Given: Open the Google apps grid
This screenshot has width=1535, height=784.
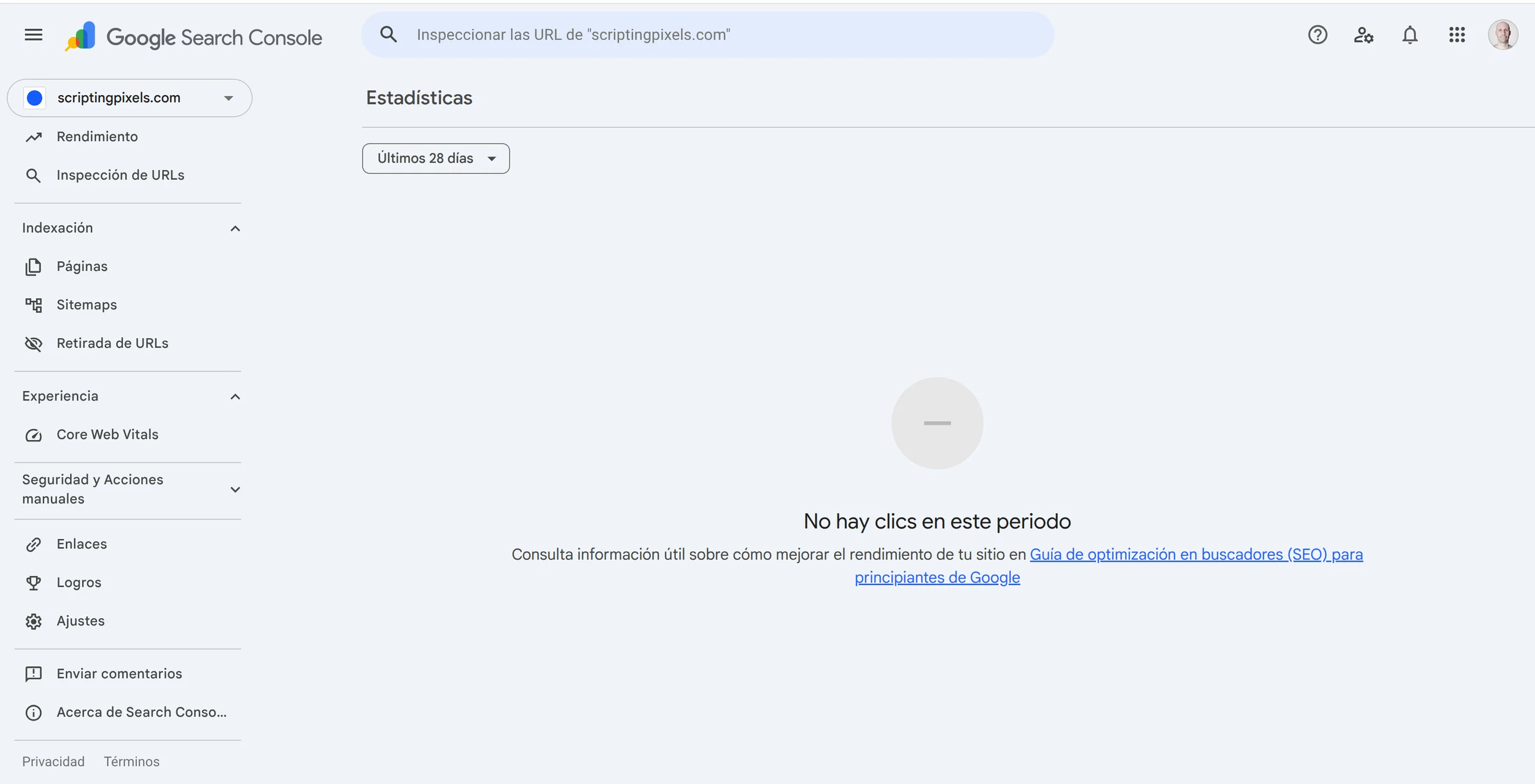Looking at the screenshot, I should tap(1457, 35).
